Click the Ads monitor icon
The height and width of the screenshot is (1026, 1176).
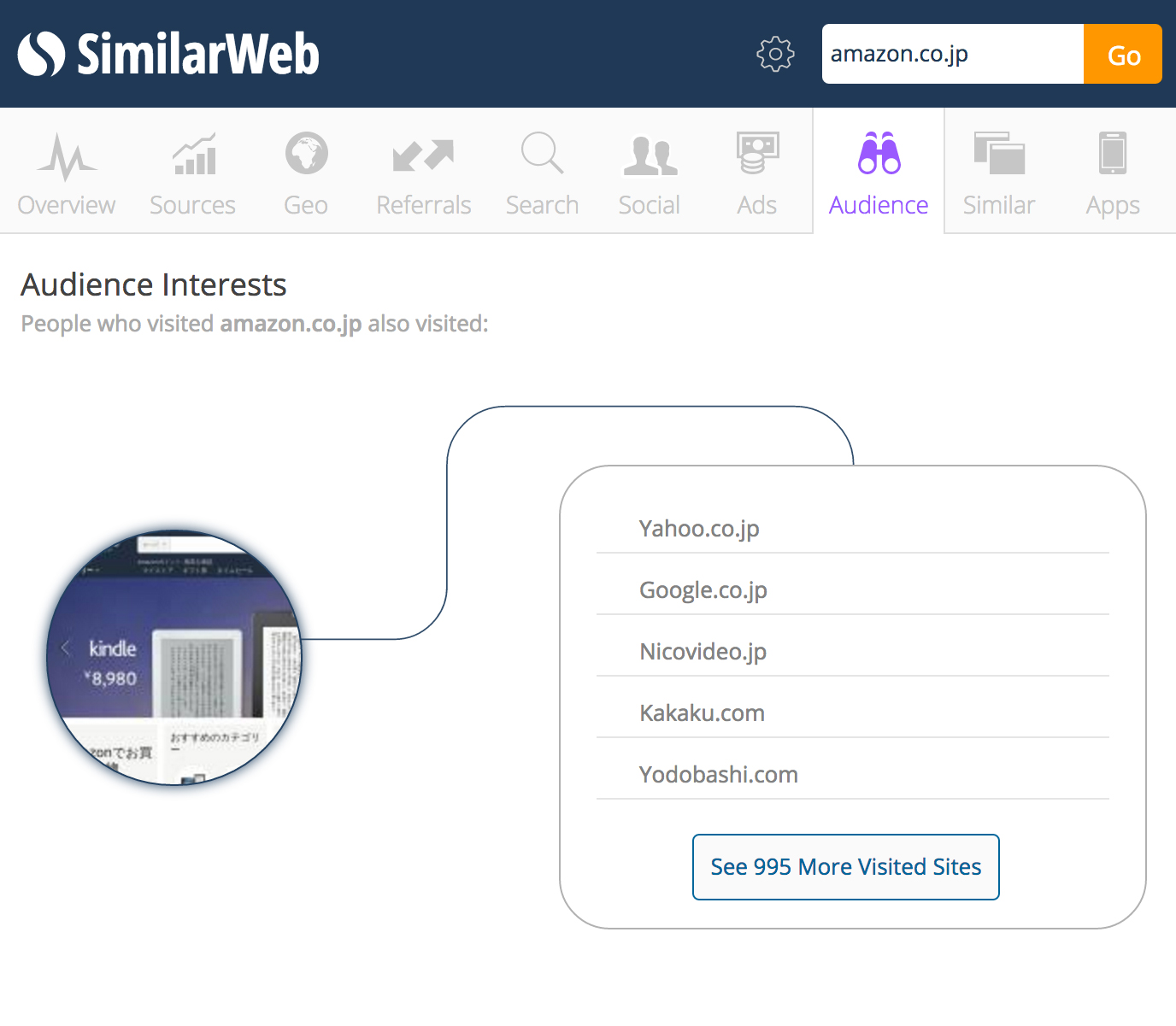pos(757,154)
